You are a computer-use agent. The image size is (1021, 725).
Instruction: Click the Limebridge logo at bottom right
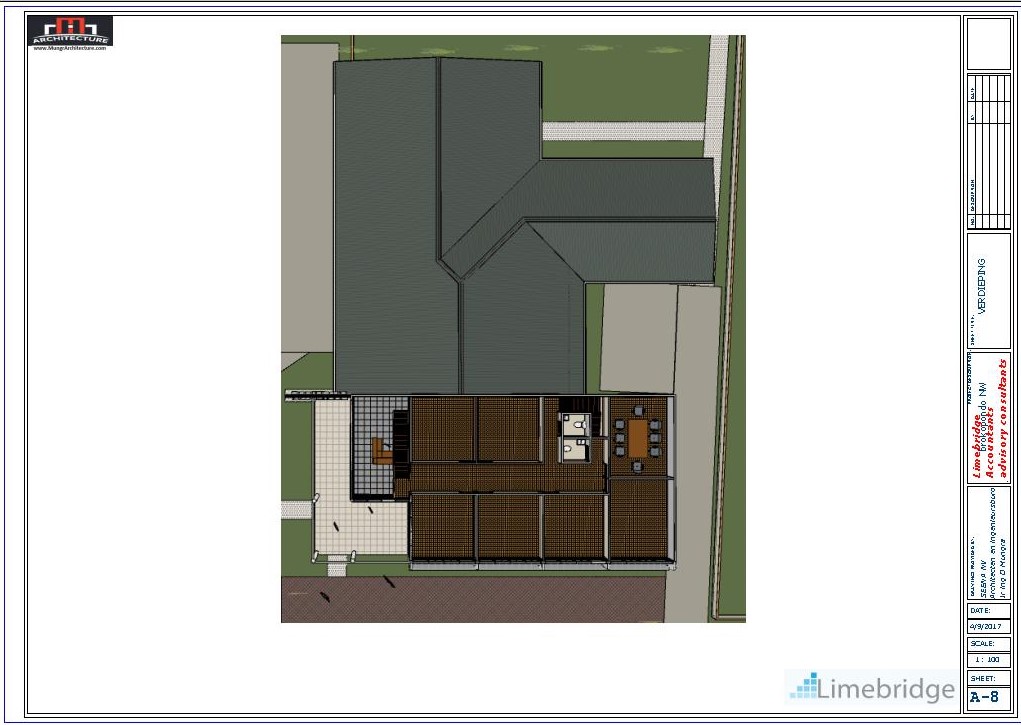pos(870,688)
